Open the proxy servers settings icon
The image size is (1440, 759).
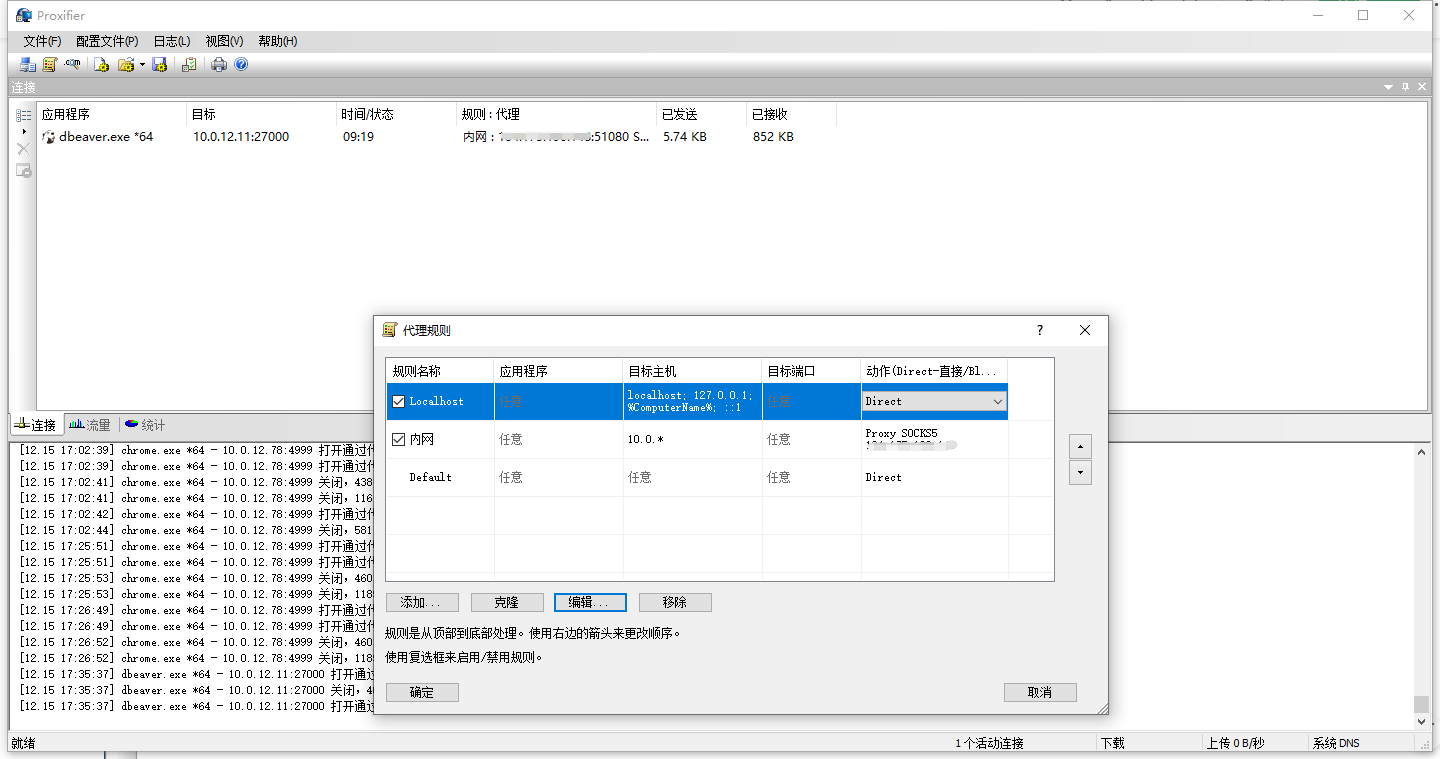[27, 64]
